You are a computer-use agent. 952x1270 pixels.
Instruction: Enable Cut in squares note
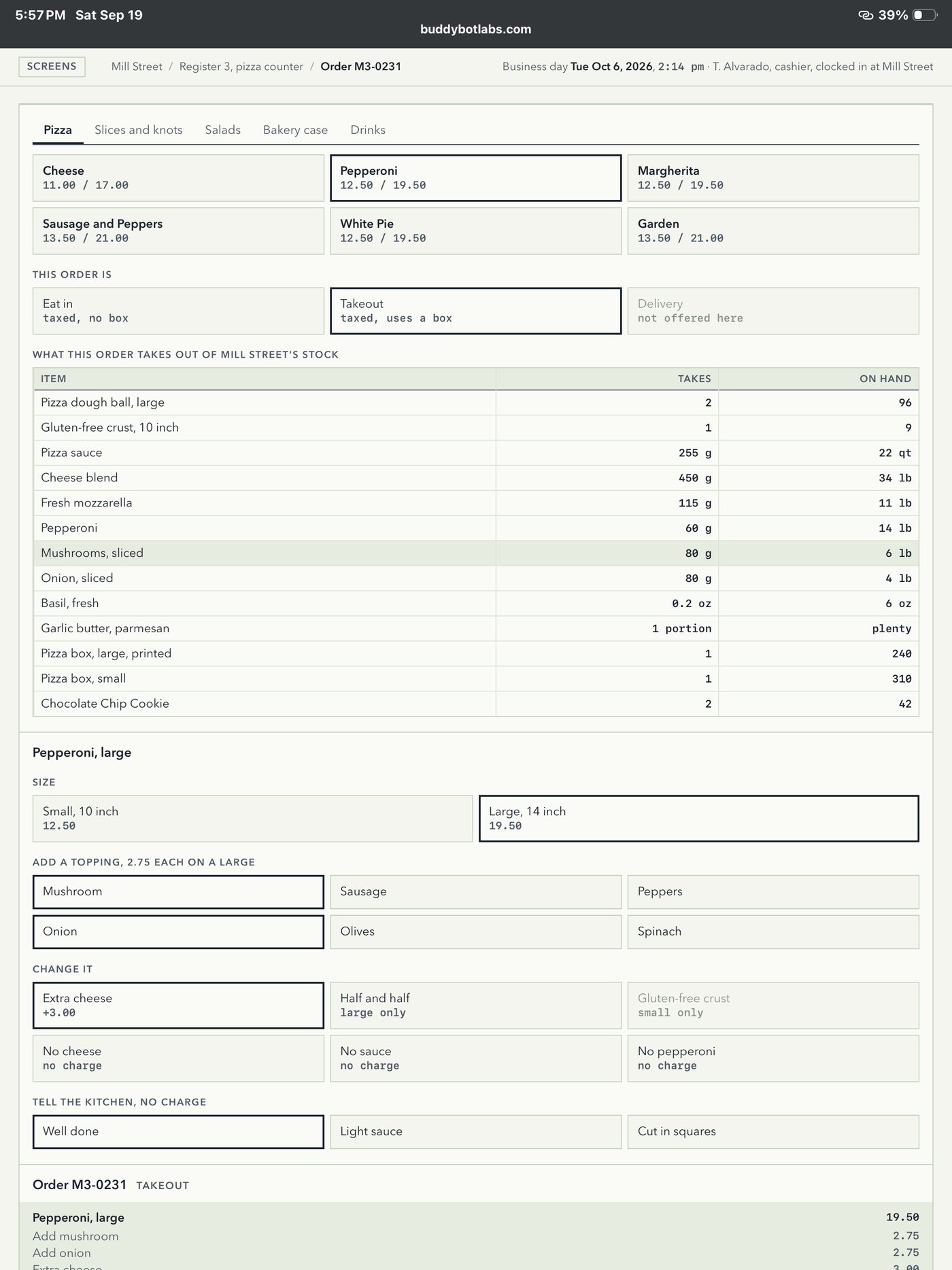click(x=773, y=1132)
